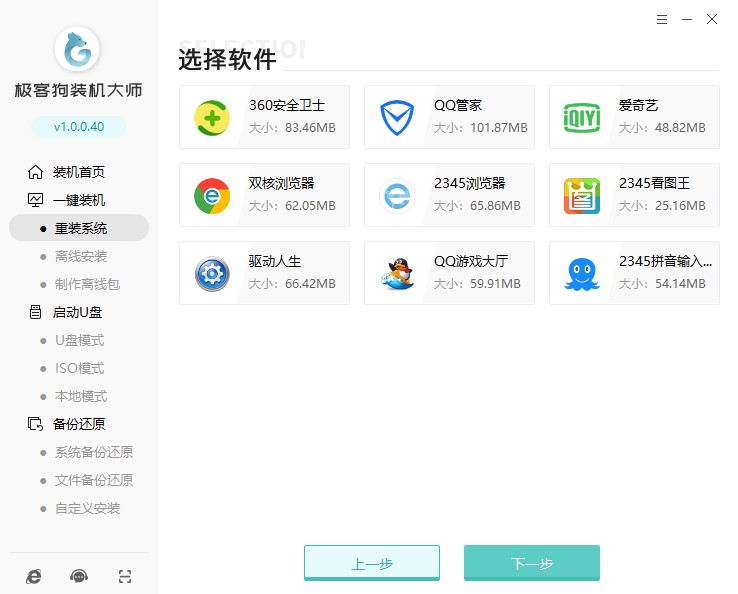Close the 极客狗装机大师 window

712,19
